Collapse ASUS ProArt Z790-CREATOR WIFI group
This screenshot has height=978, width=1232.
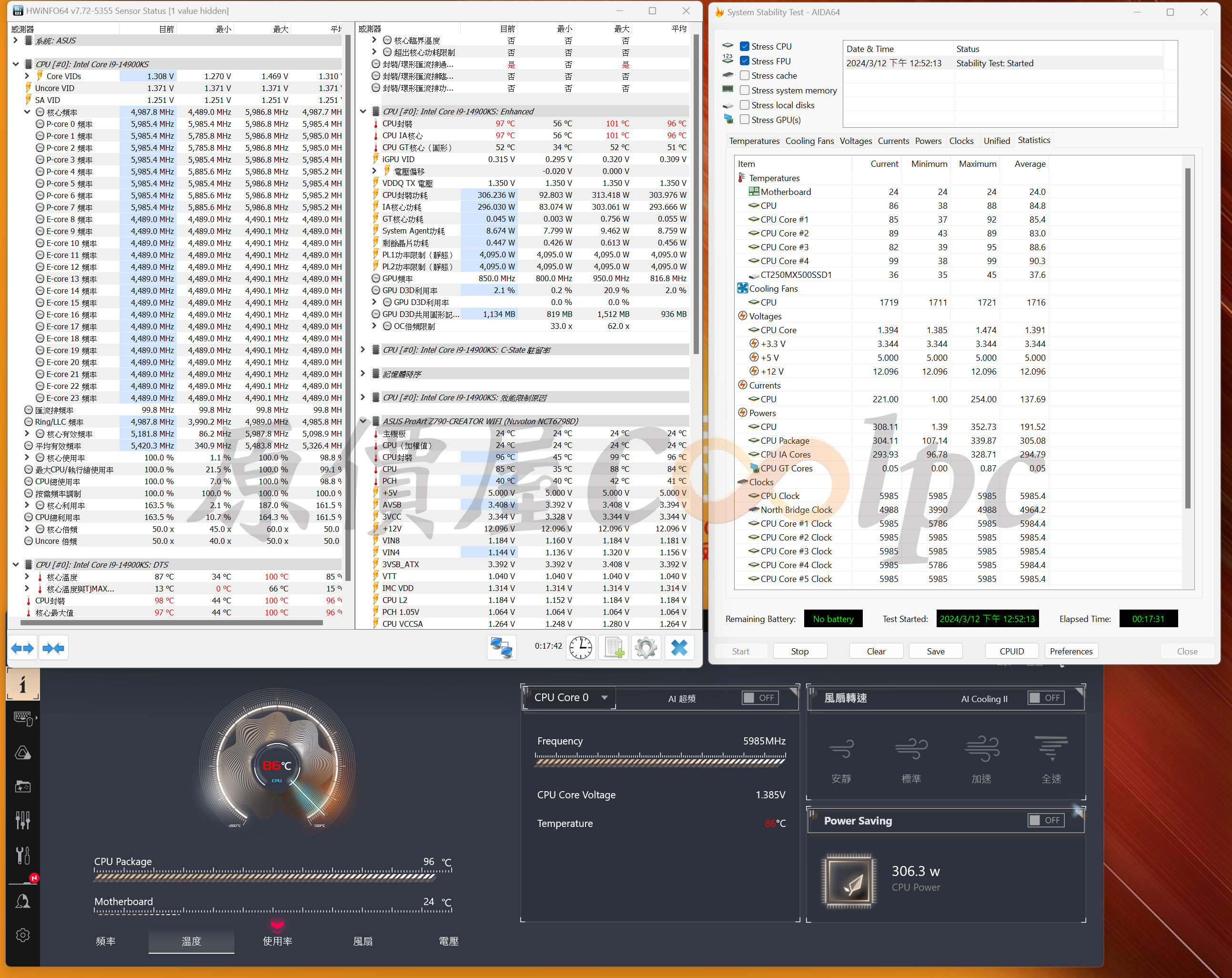pyautogui.click(x=362, y=421)
